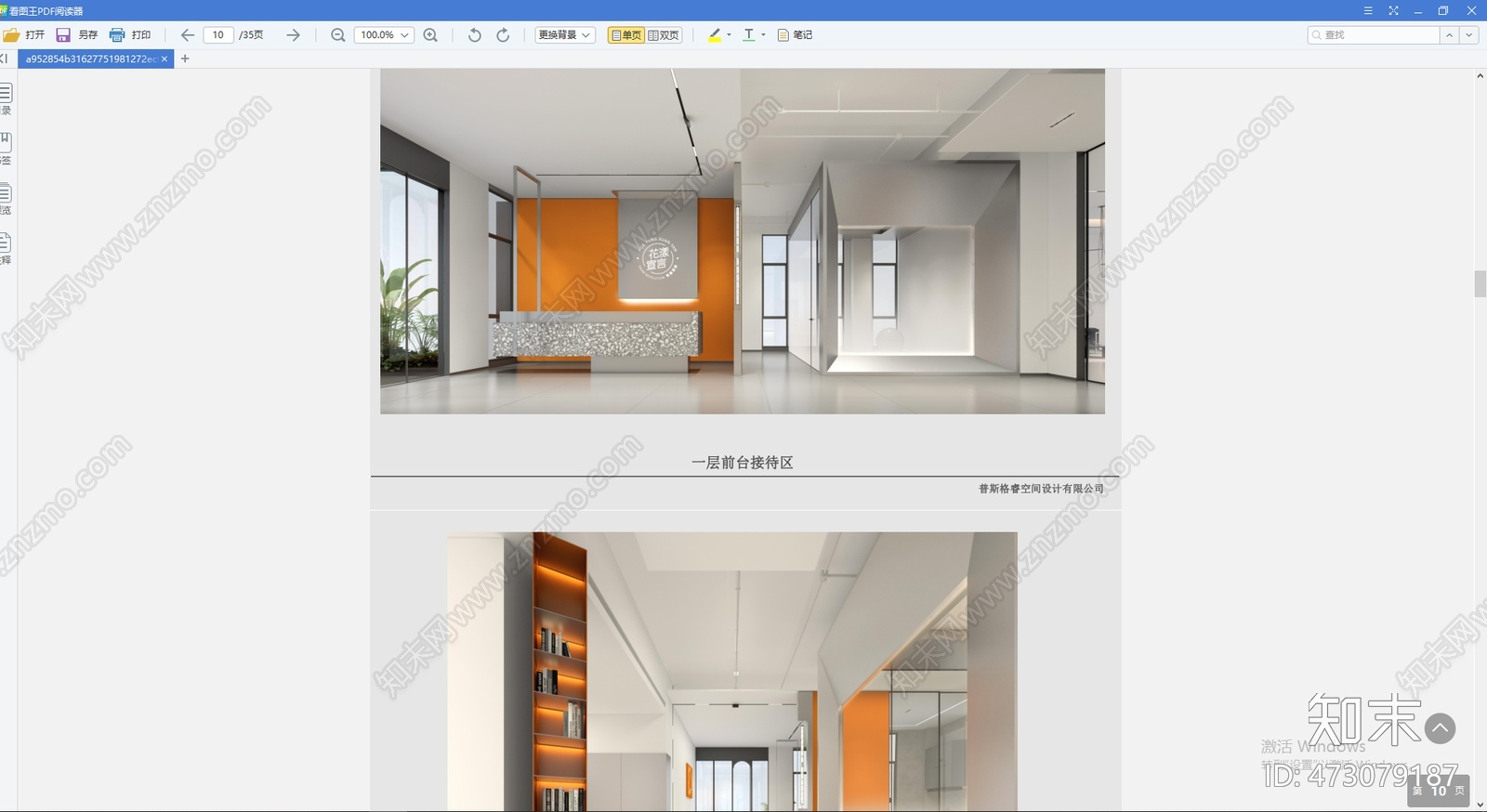Find previous search result arrow
1487x812 pixels.
[1449, 34]
